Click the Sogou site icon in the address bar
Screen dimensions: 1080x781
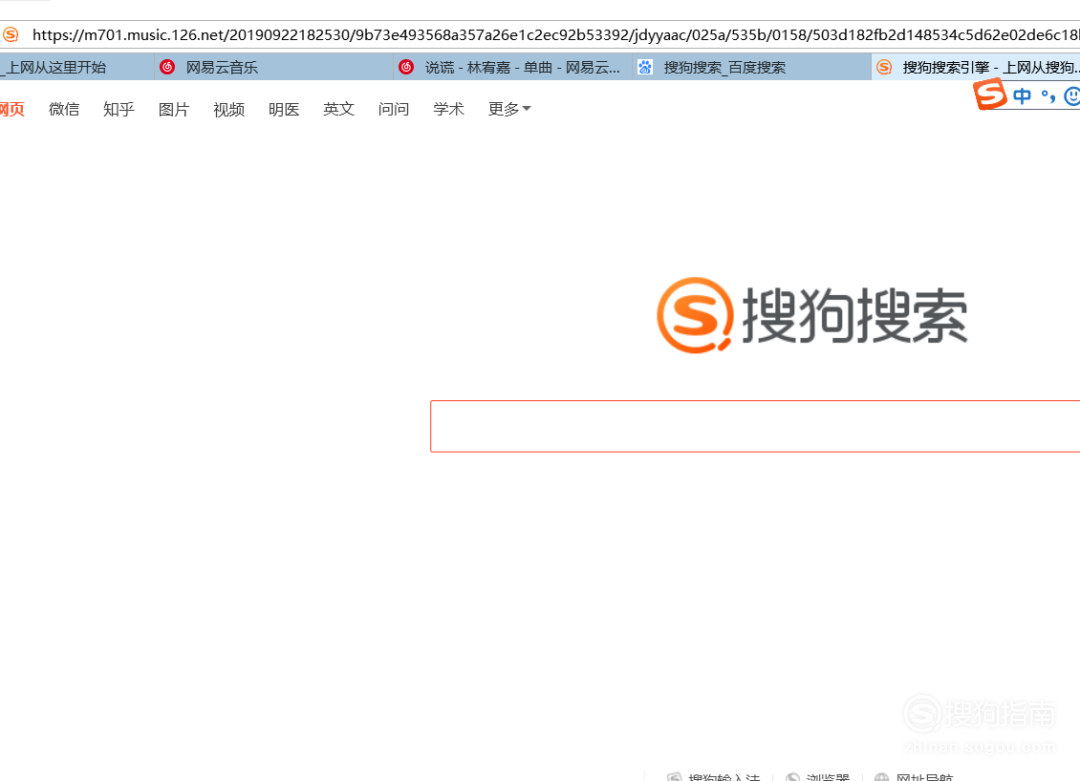pyautogui.click(x=10, y=34)
